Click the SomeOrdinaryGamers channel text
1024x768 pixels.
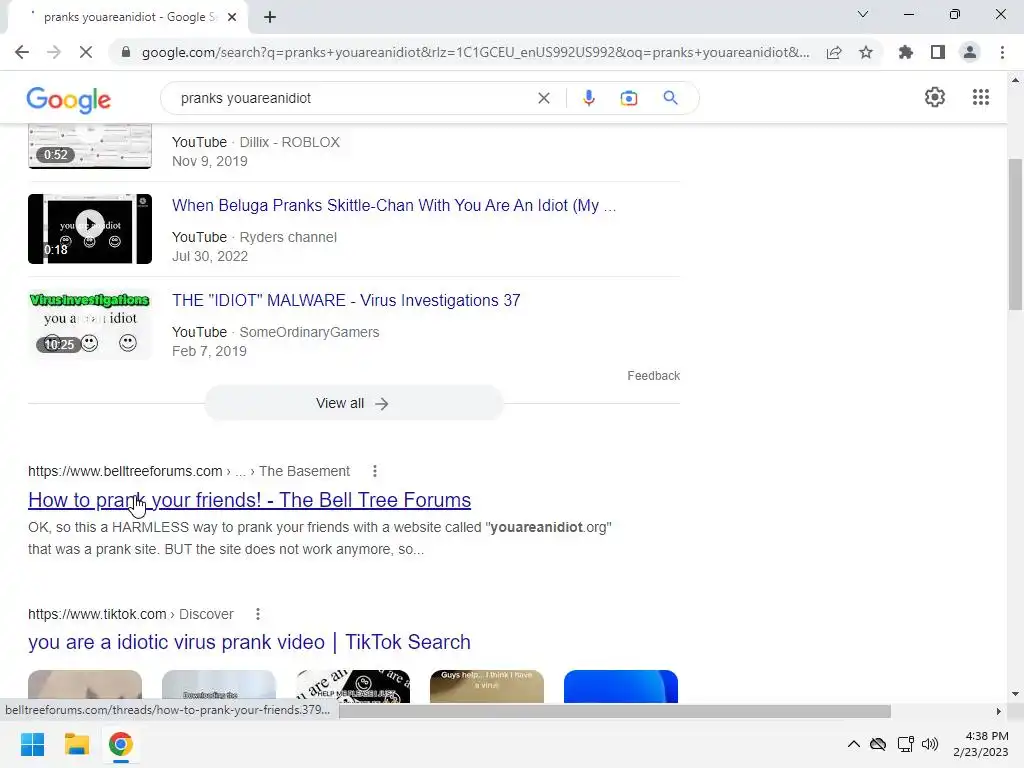click(309, 332)
